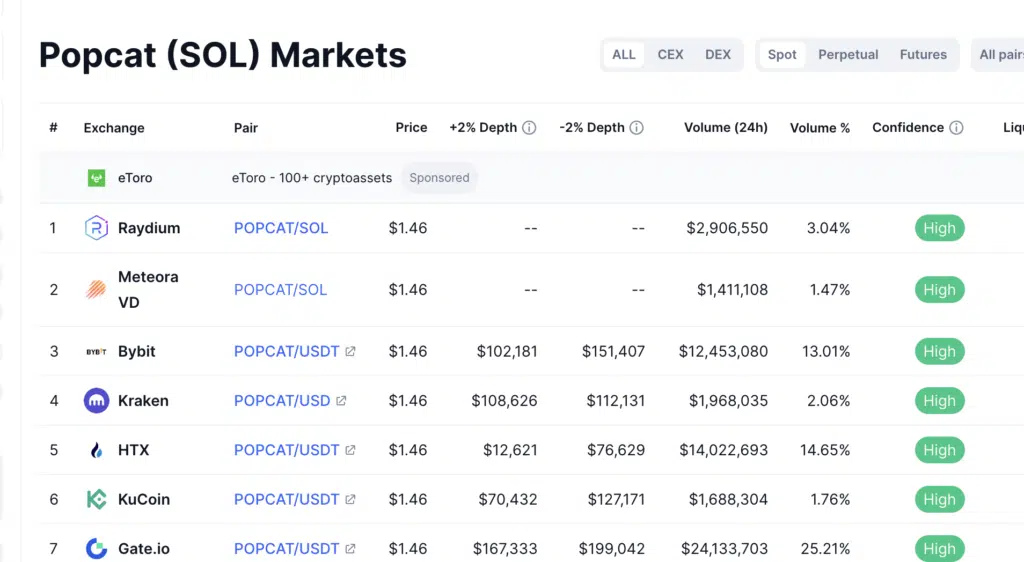Open the Gate.io exchange name
This screenshot has height=562, width=1024.
[144, 548]
